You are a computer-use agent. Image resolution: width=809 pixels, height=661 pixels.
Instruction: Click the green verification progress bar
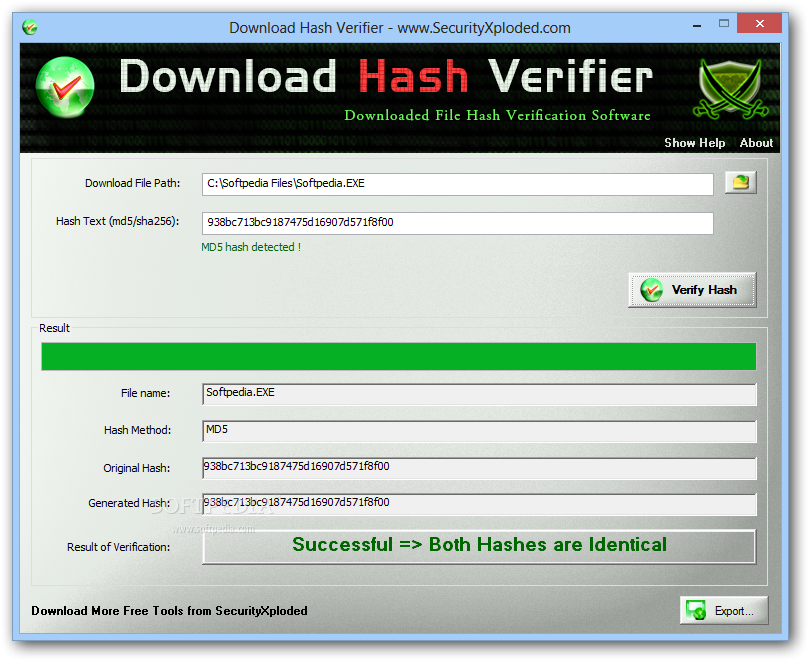[398, 356]
